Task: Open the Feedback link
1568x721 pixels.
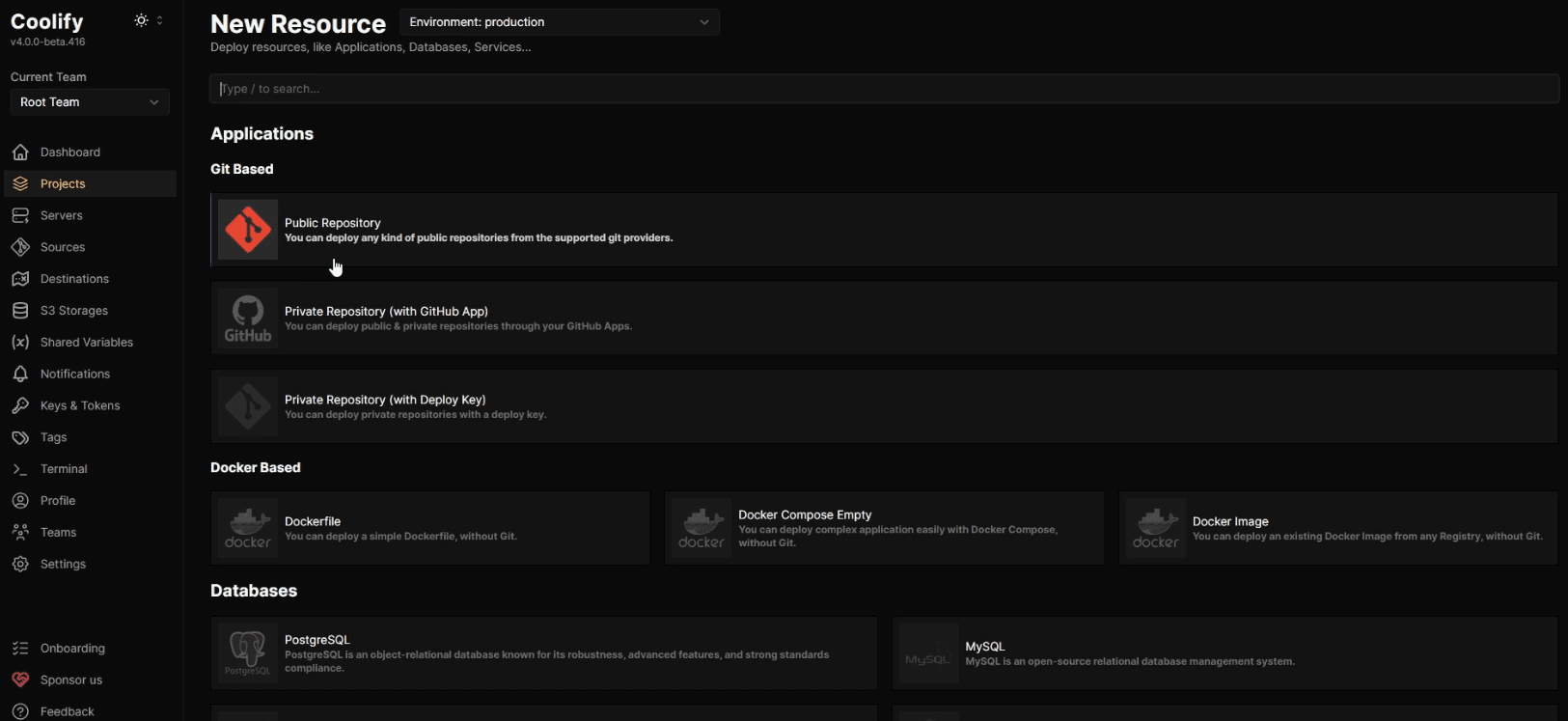Action: [x=90, y=712]
